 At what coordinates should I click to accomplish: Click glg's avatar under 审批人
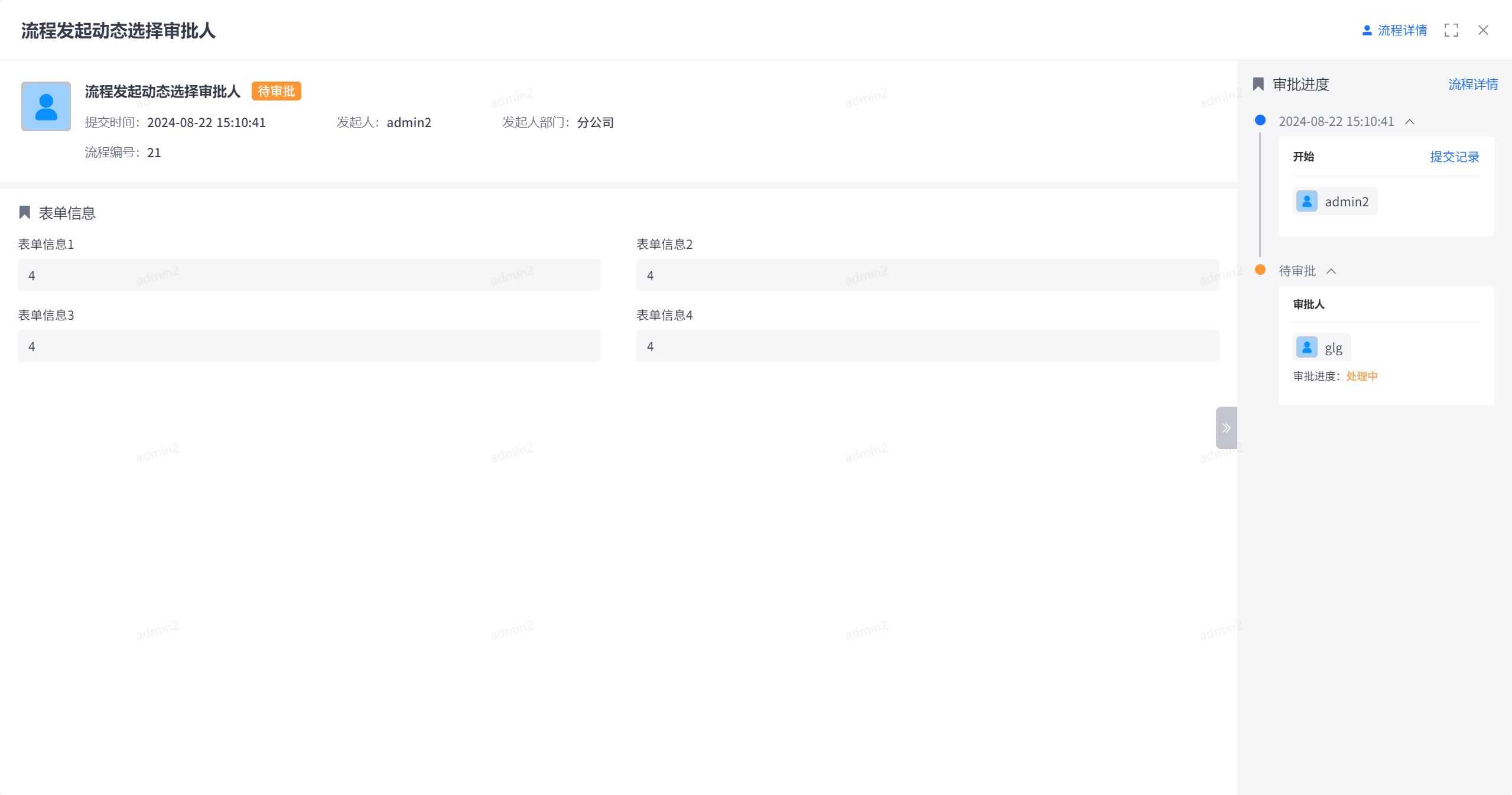point(1307,348)
